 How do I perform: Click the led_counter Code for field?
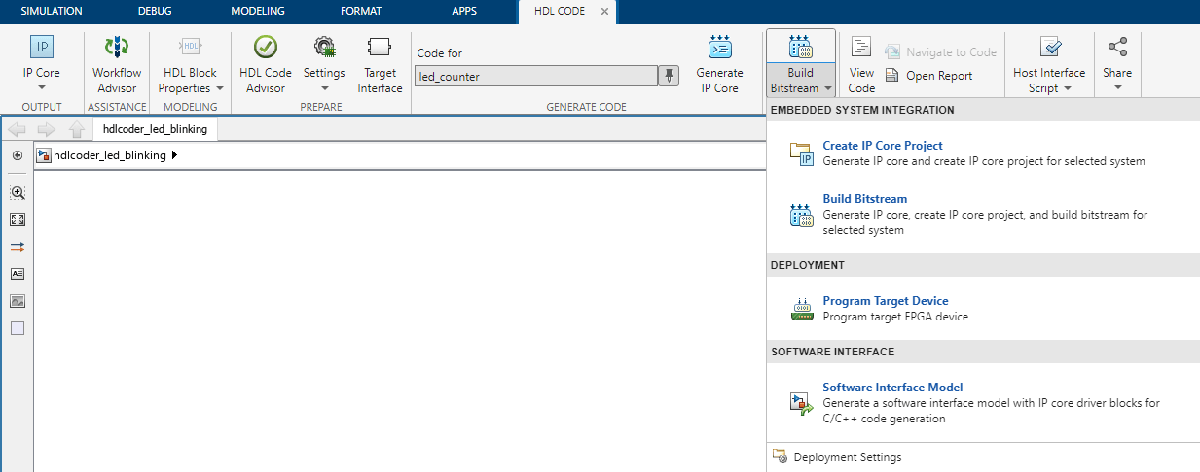535,76
